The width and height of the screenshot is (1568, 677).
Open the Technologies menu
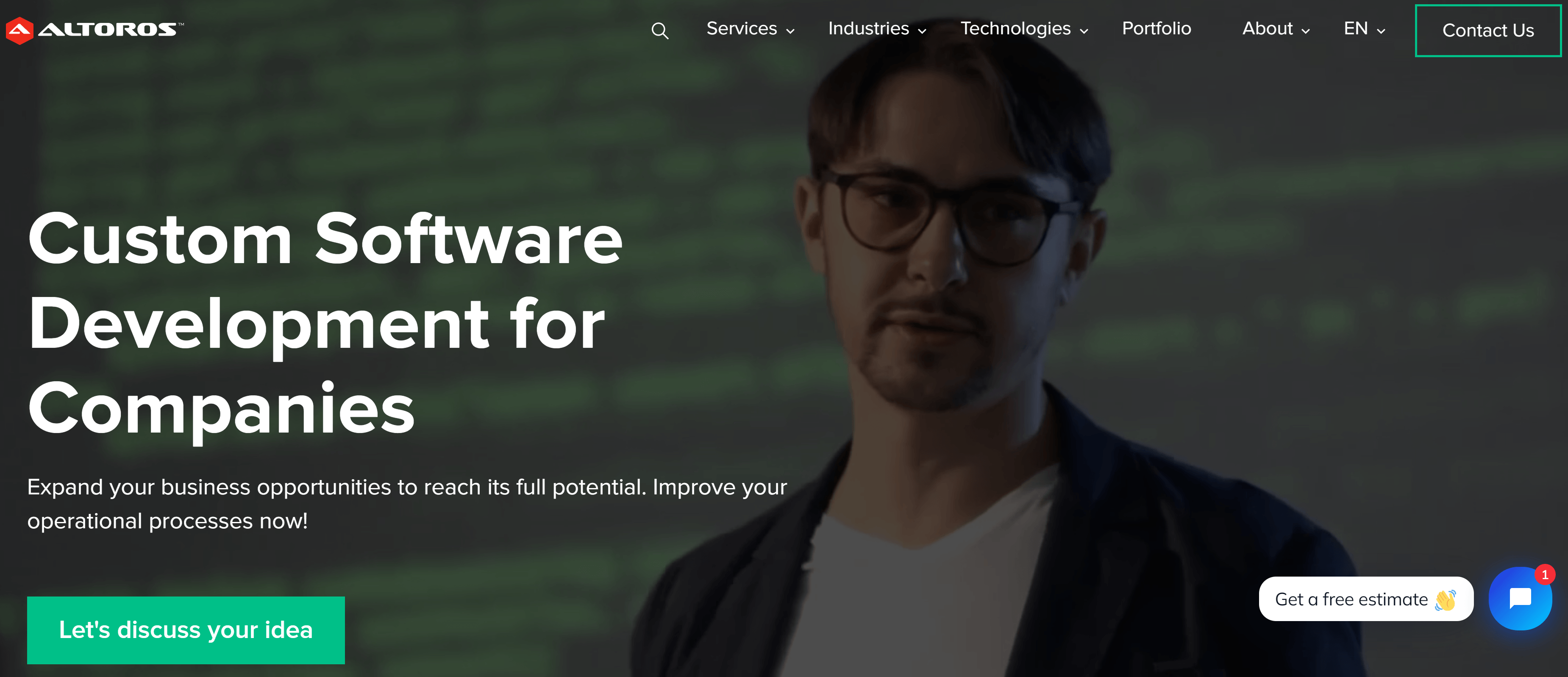pyautogui.click(x=1015, y=28)
